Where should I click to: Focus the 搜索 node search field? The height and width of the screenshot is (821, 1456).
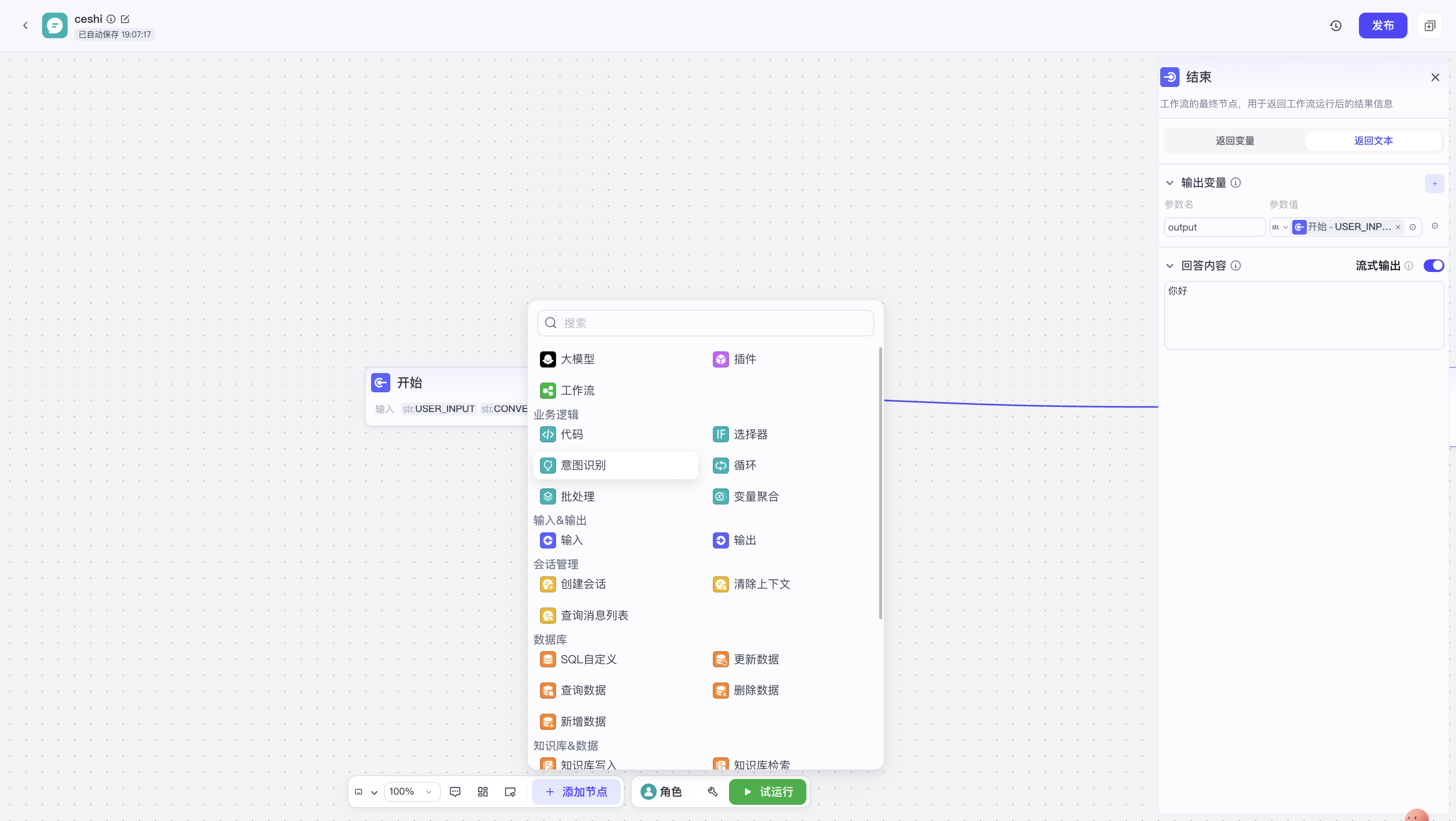705,323
